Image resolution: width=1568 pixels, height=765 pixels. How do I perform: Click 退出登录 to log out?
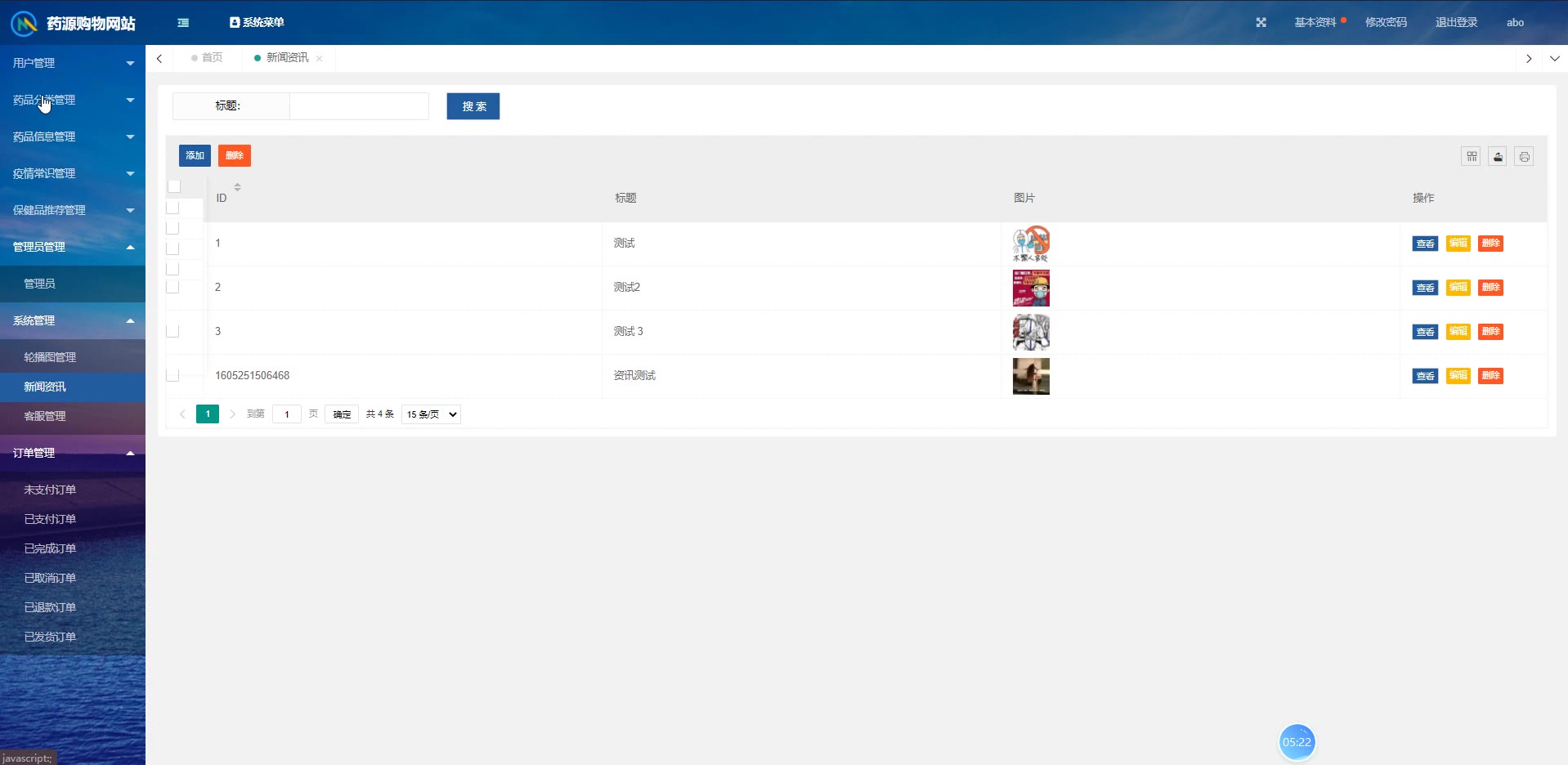coord(1456,23)
